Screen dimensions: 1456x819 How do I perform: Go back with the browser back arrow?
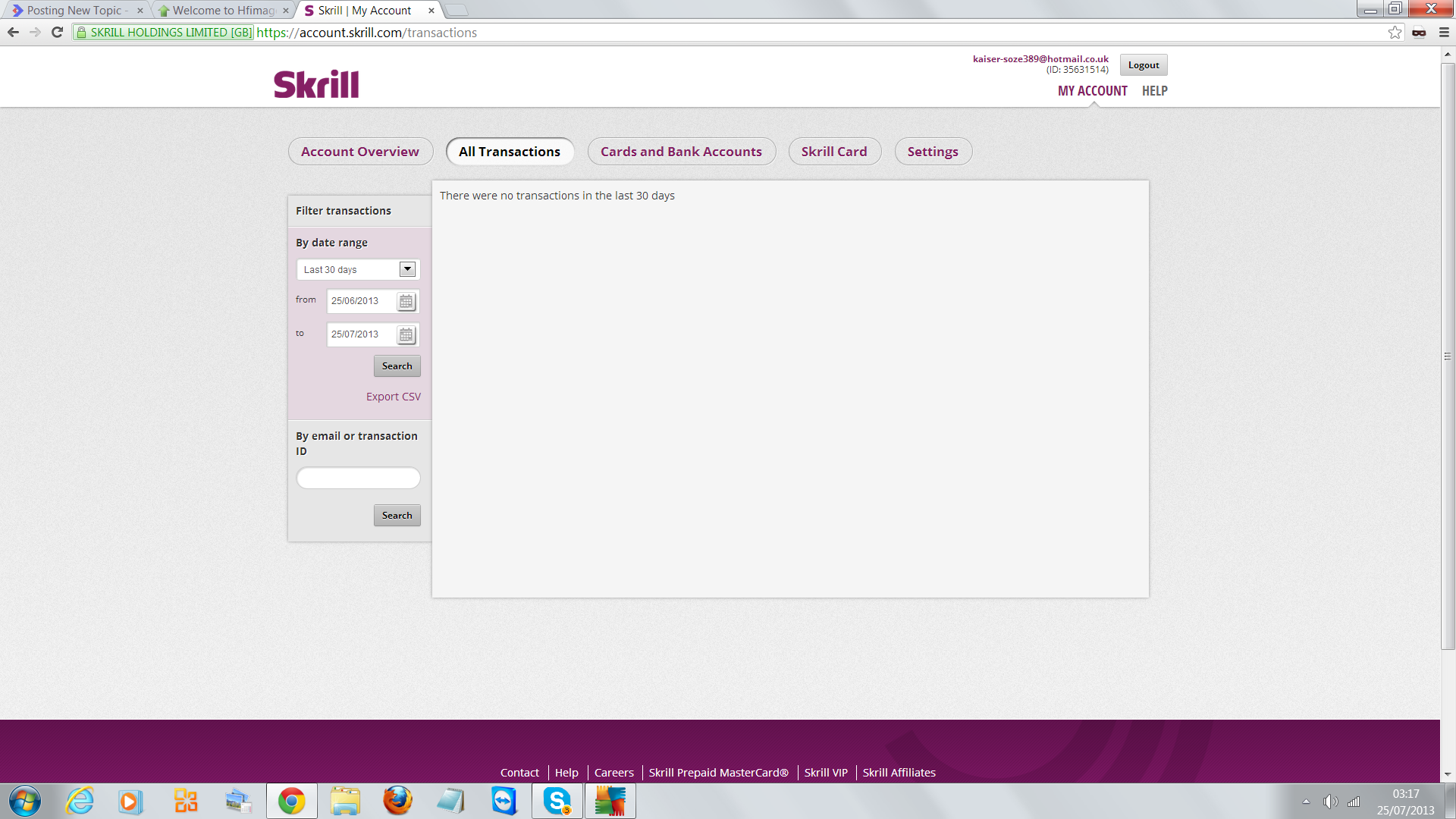point(13,33)
